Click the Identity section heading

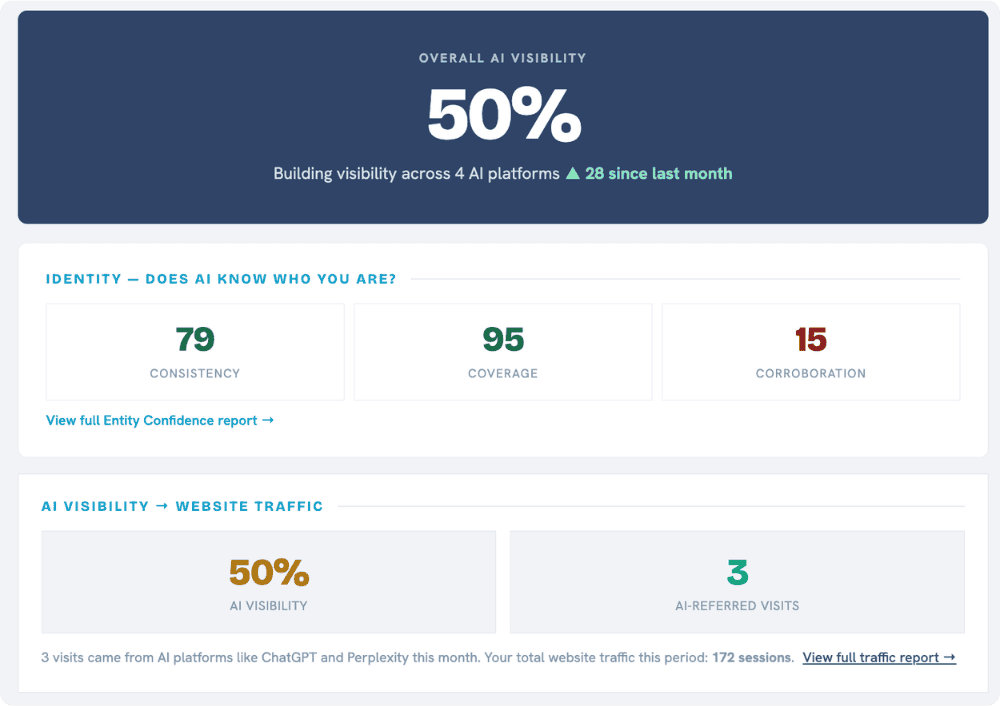click(x=221, y=279)
